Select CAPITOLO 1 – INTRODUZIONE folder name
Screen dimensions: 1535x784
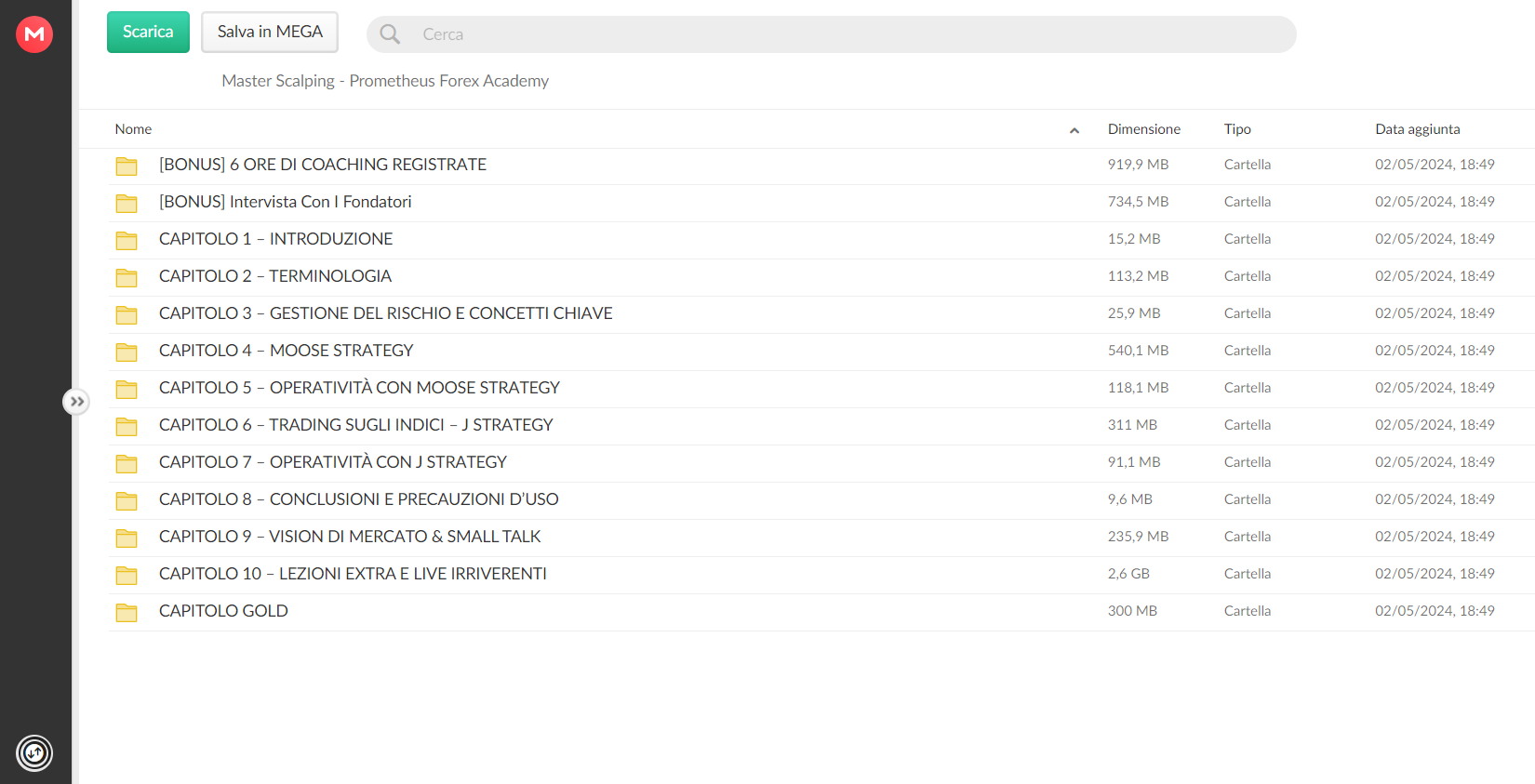275,239
